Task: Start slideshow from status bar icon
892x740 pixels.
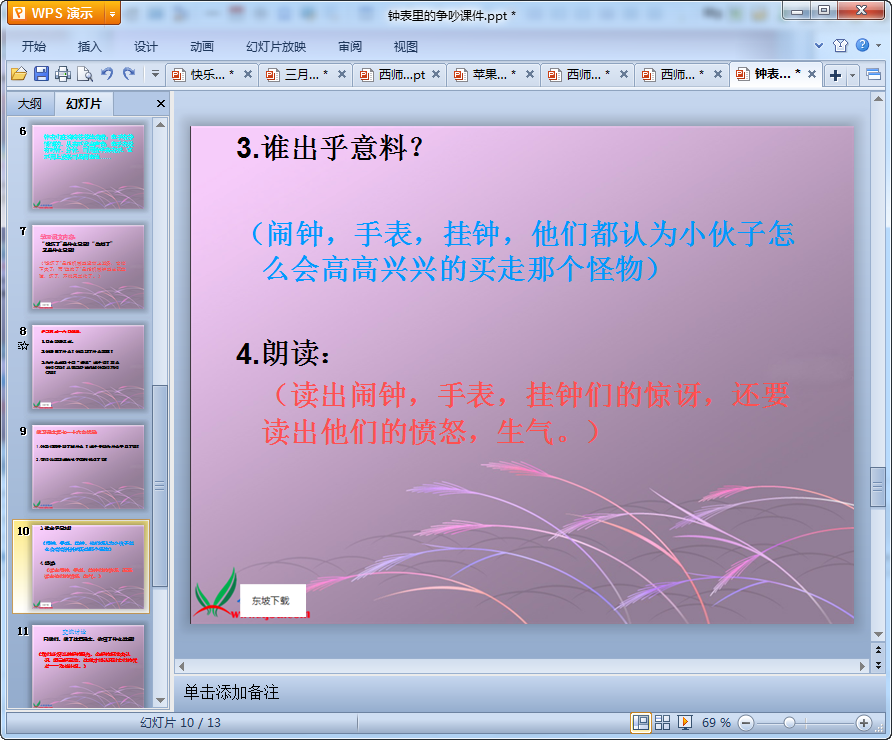Action: coord(685,723)
